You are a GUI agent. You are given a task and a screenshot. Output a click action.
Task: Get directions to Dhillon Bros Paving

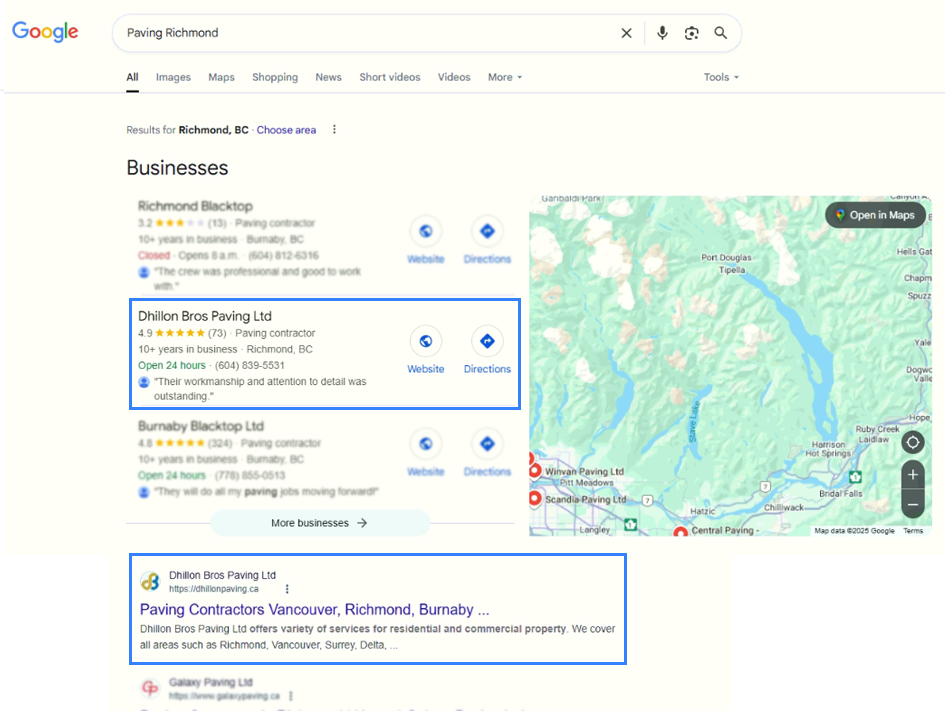tap(487, 342)
